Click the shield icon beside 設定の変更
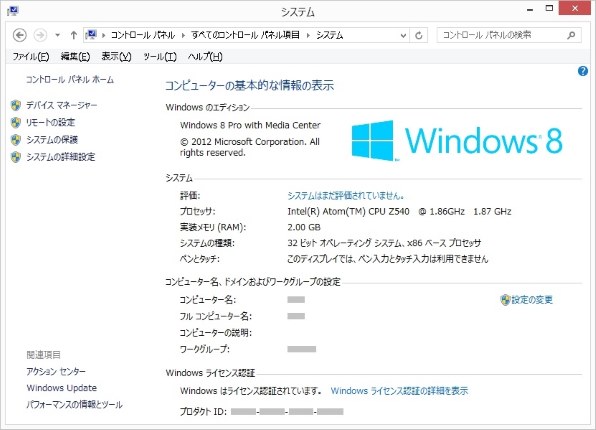The height and width of the screenshot is (430, 596). pyautogui.click(x=505, y=300)
